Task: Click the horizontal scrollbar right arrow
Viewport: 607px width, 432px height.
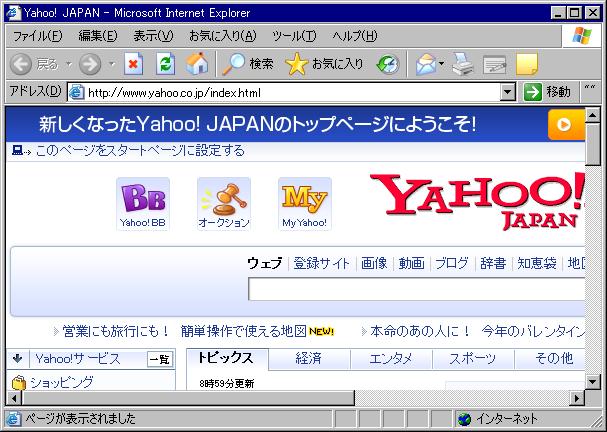Action: coord(577,398)
